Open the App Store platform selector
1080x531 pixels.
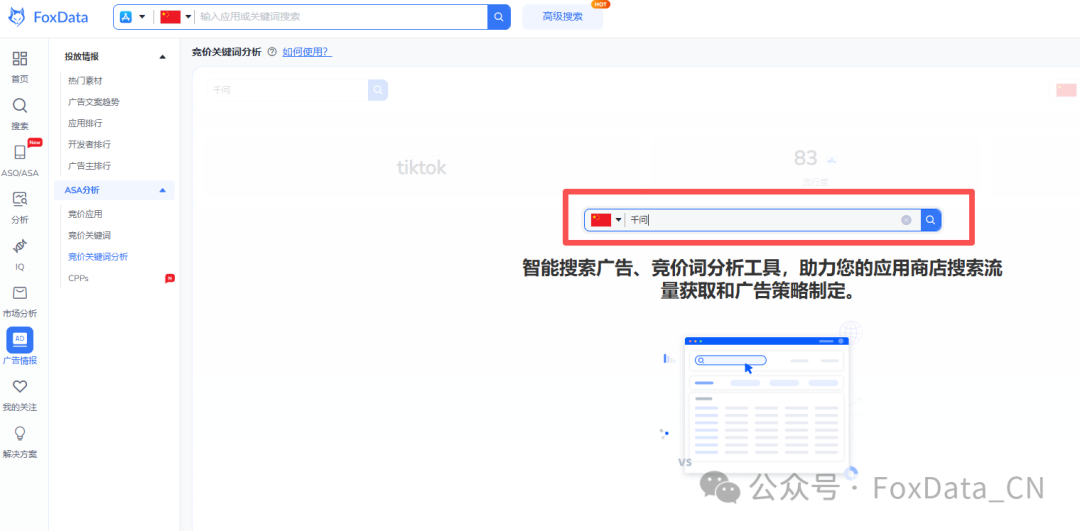(x=133, y=17)
